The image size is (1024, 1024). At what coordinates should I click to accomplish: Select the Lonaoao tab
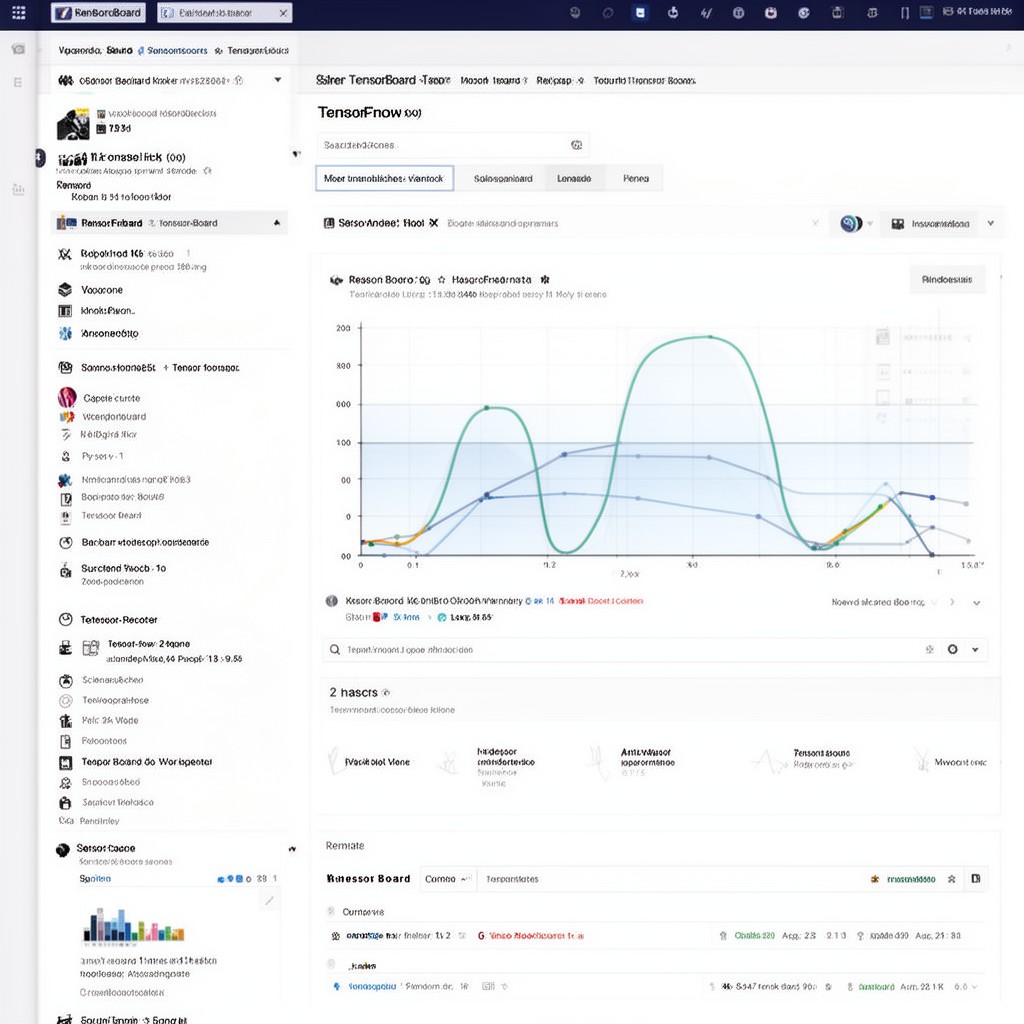(574, 178)
